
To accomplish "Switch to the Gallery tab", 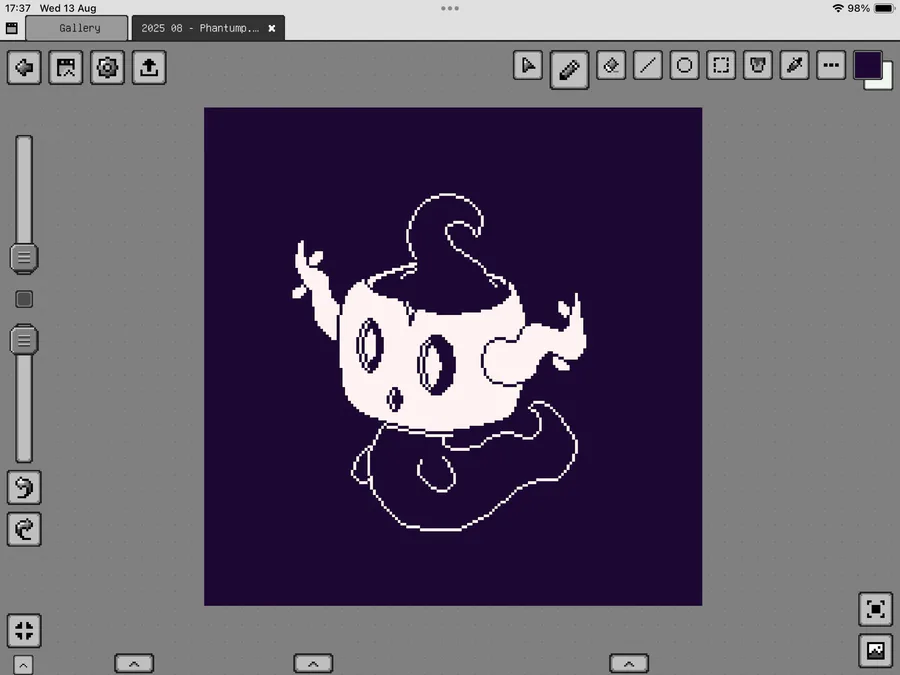I will pos(77,28).
